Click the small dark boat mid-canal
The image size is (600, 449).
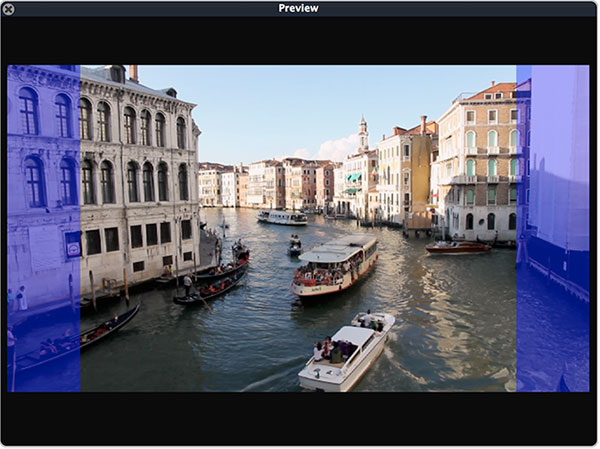point(295,244)
